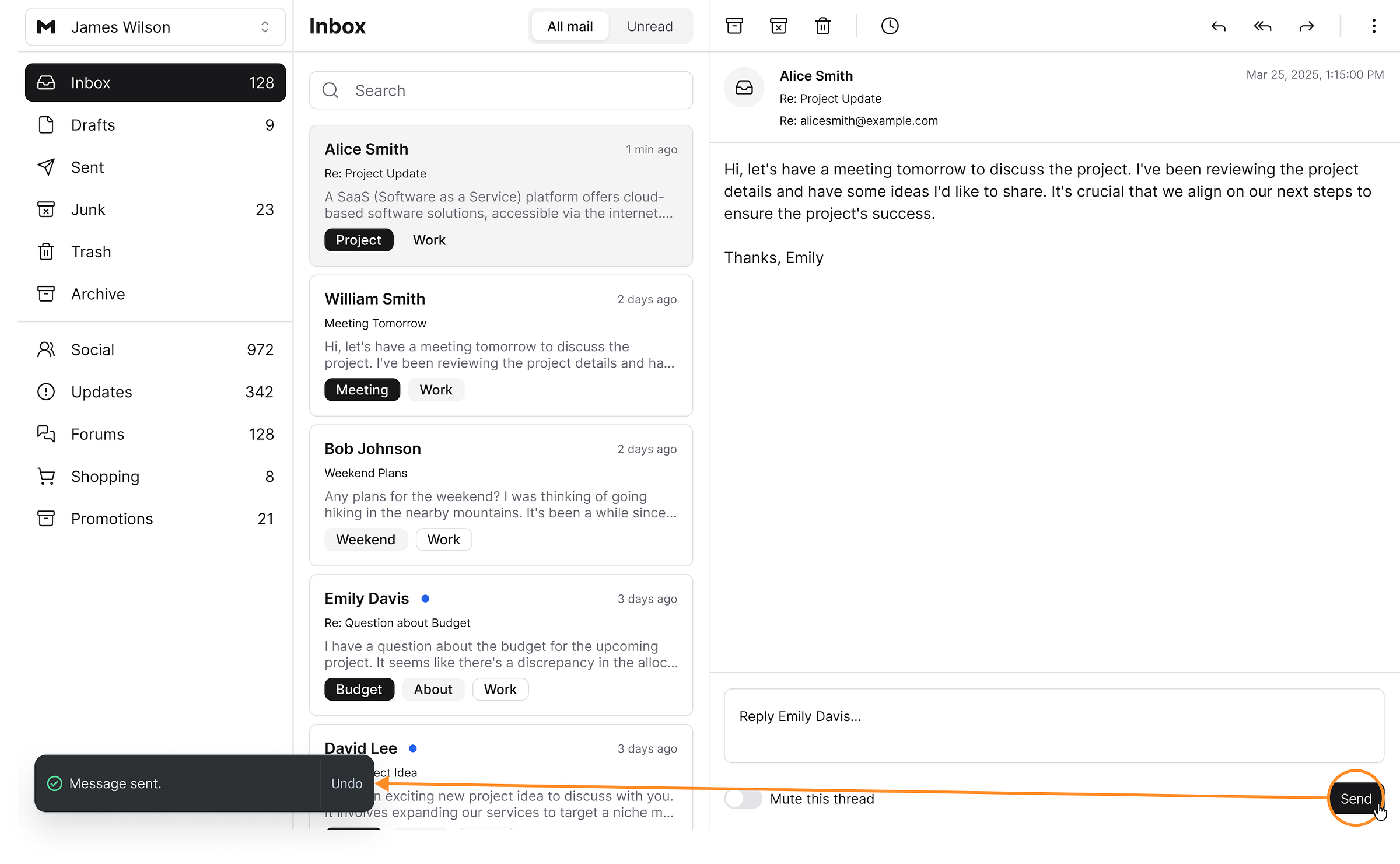Screen dimensions: 1400x864
Task: Click the reply arrow icon
Action: (1218, 26)
